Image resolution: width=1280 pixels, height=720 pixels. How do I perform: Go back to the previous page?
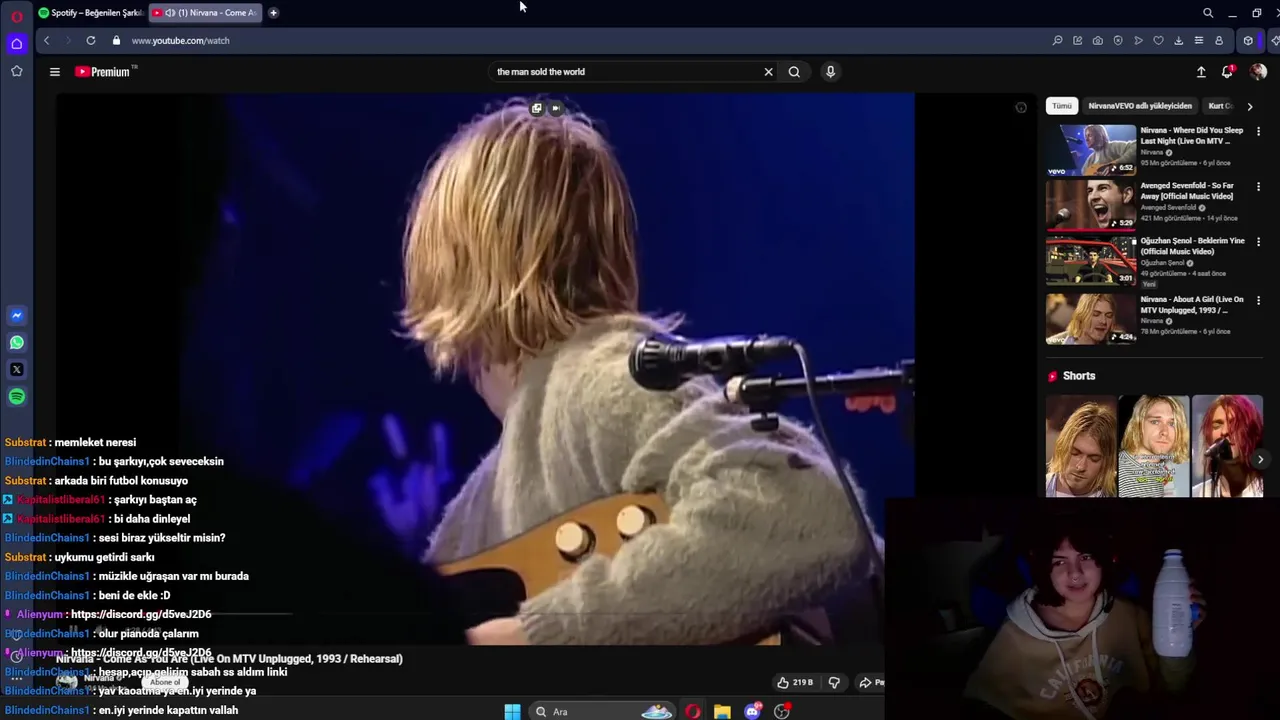[46, 41]
